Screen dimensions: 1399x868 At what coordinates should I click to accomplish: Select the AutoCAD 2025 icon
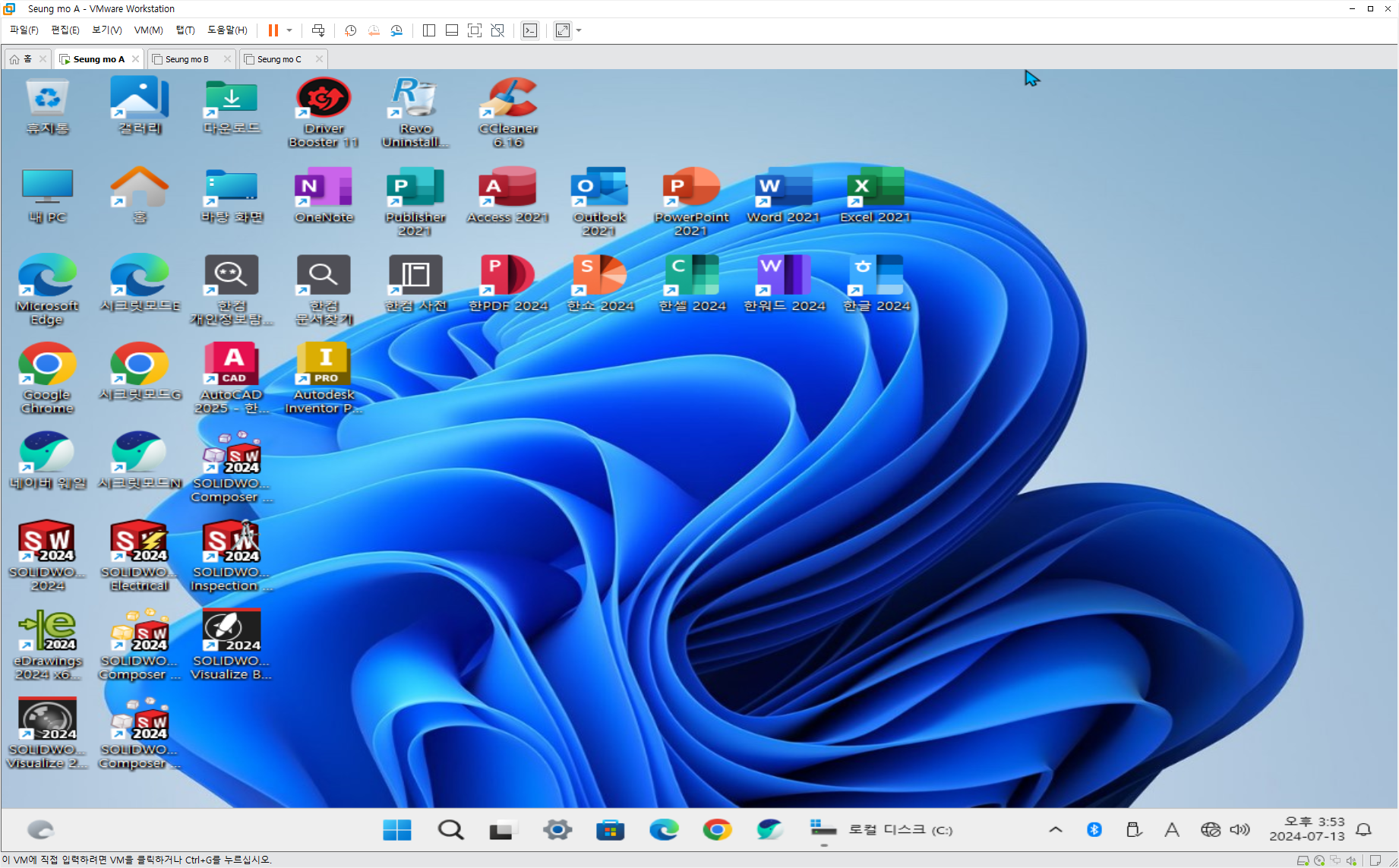click(232, 378)
